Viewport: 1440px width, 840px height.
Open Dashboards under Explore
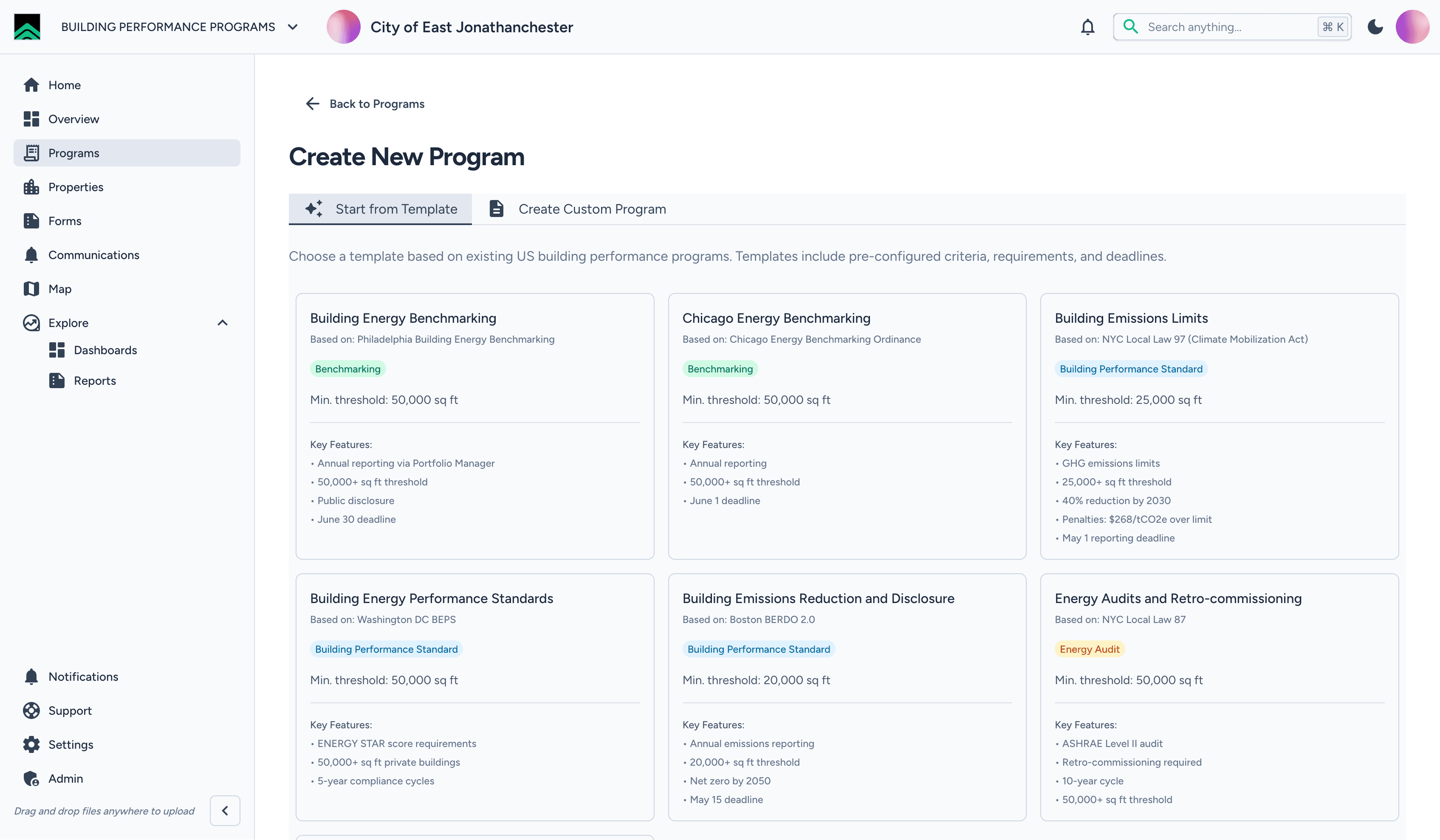tap(105, 350)
